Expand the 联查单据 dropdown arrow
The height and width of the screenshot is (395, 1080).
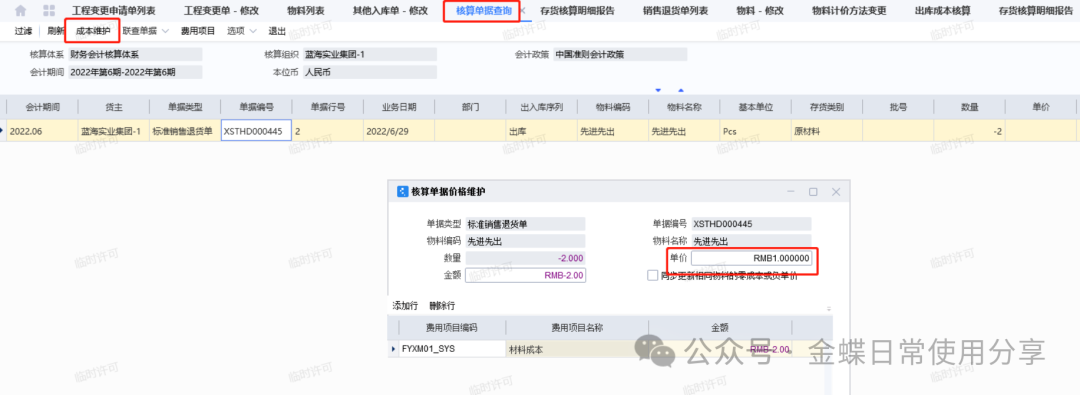[165, 31]
